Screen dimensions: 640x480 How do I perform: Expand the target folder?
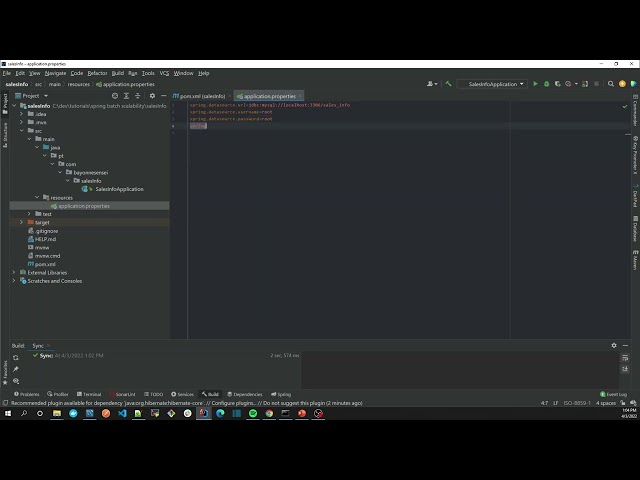coord(22,222)
